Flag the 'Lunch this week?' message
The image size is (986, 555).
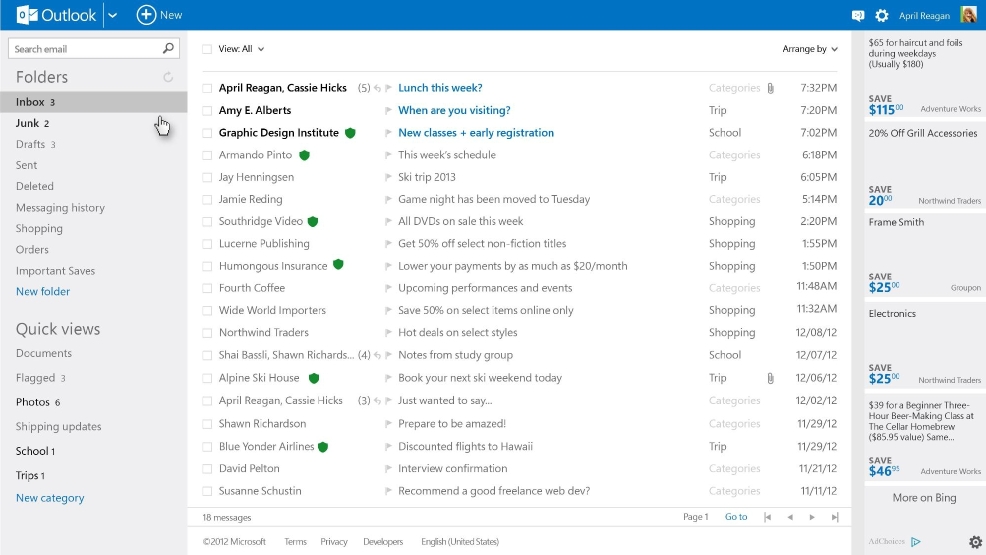point(388,88)
